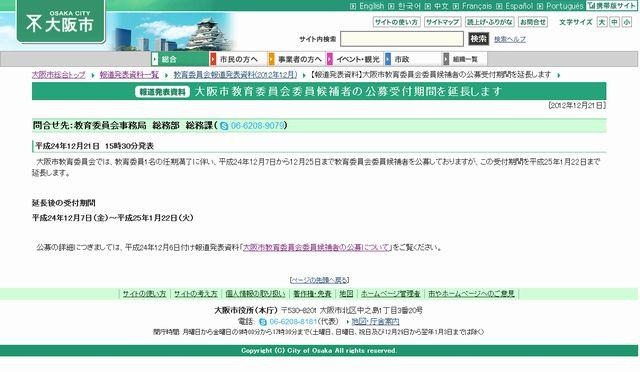640x372 pixels.
Task: Open サイトの使い方 in the header
Action: (x=396, y=22)
